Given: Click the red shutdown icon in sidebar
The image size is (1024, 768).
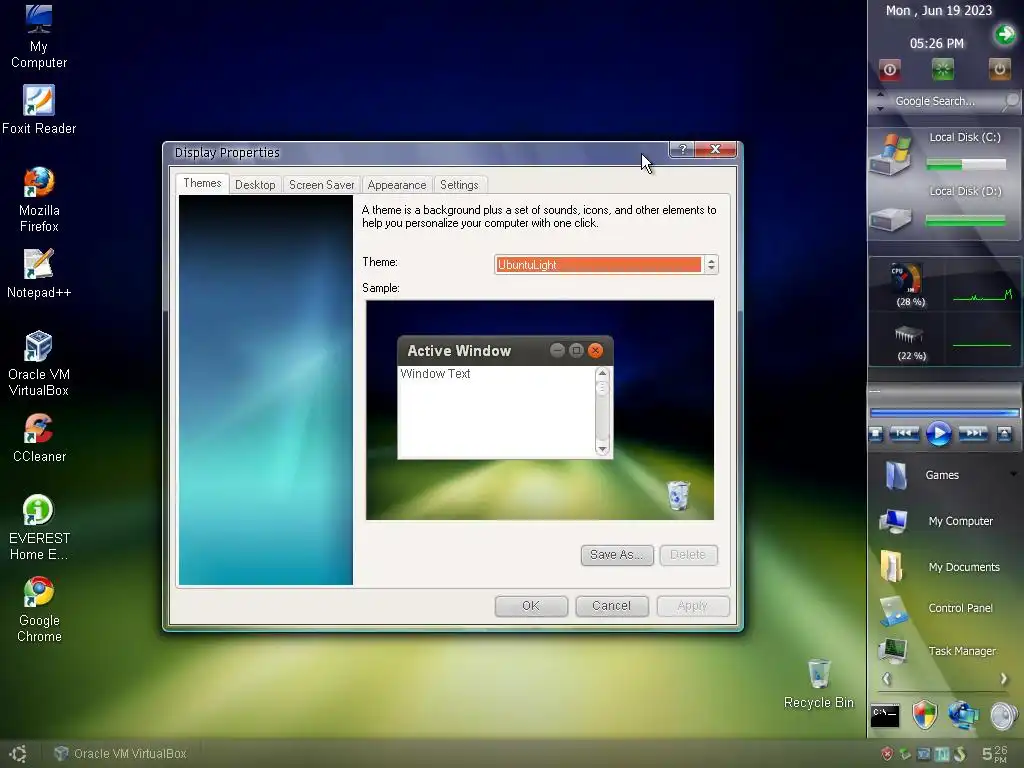Looking at the screenshot, I should [x=889, y=70].
